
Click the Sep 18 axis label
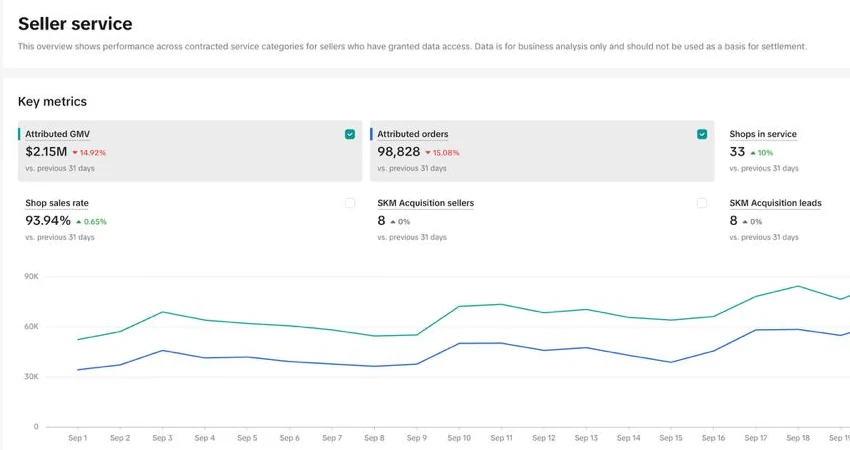798,438
